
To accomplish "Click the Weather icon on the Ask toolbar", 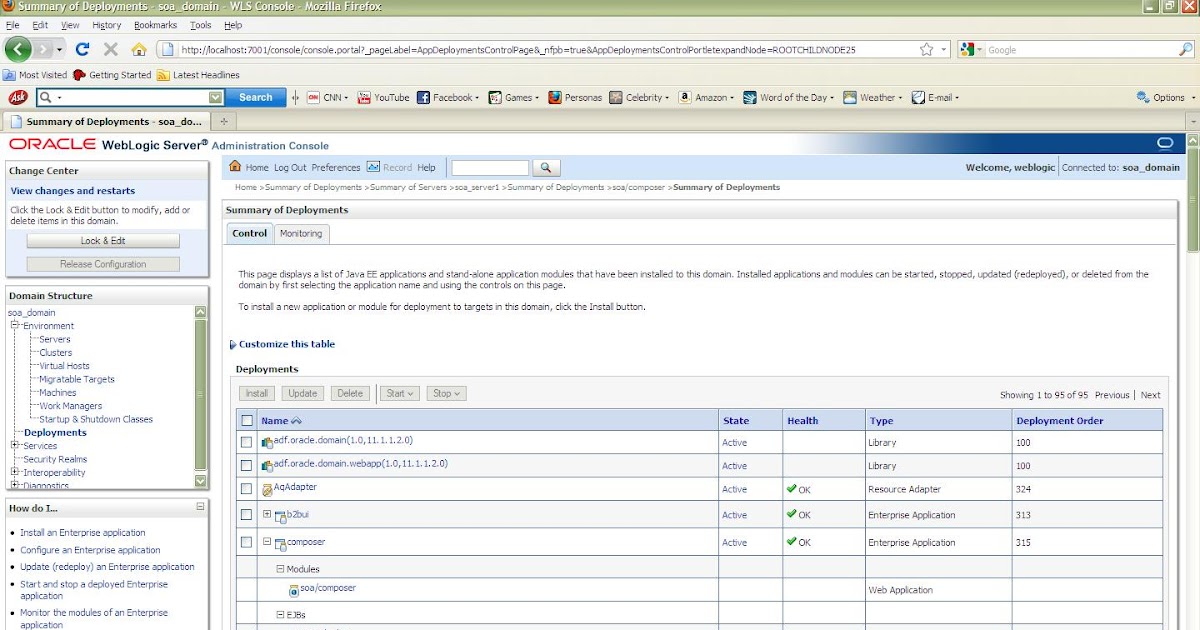I will (x=848, y=97).
